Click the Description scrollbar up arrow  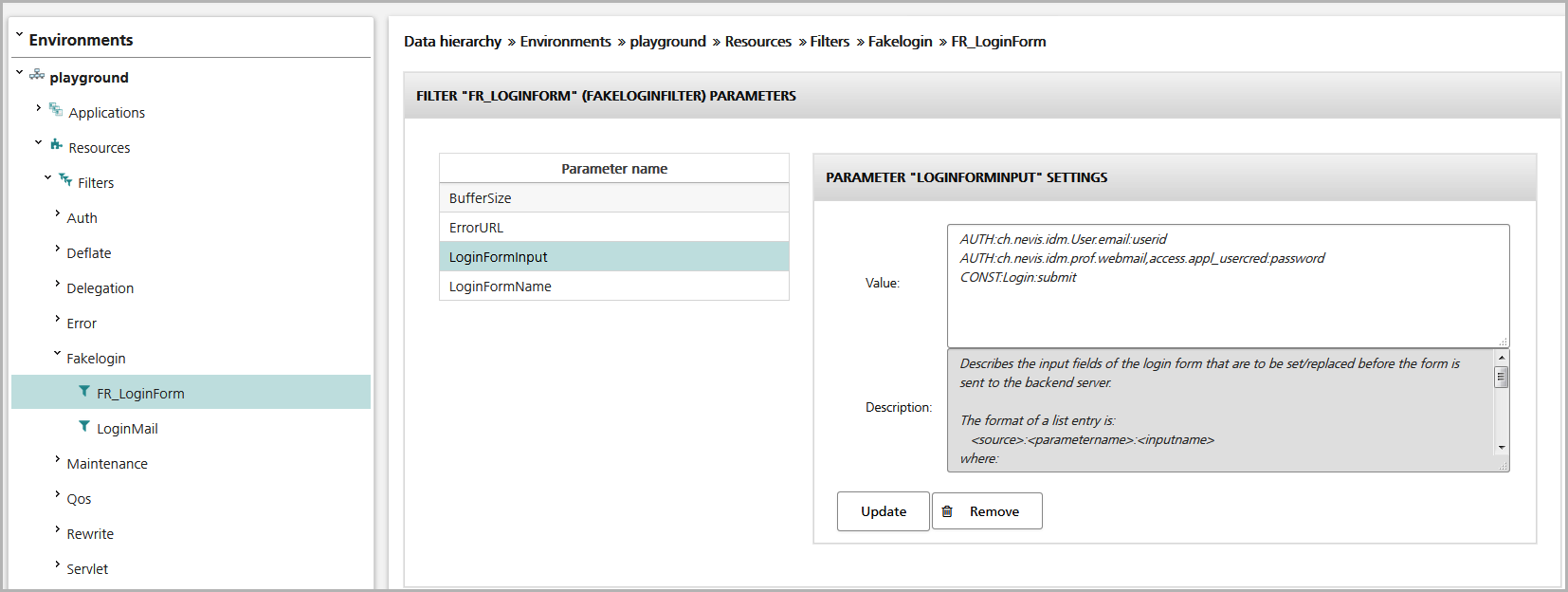point(1502,358)
